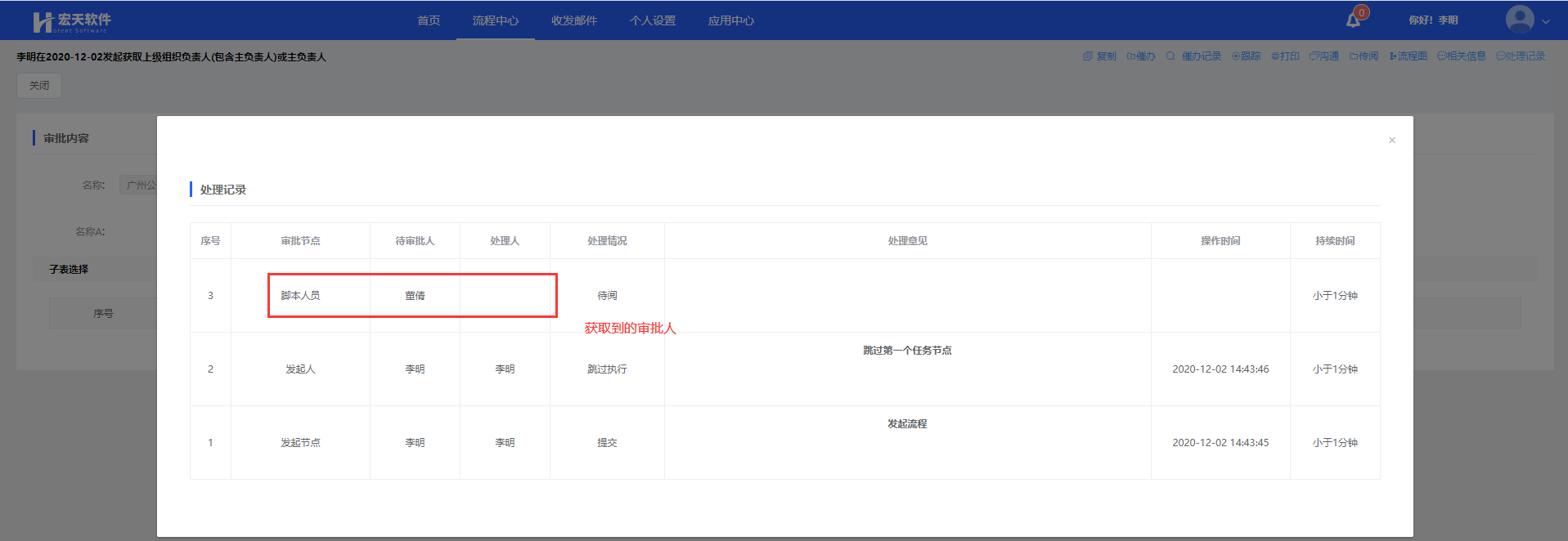Click the 跟踪 tracking action

pos(1246,56)
